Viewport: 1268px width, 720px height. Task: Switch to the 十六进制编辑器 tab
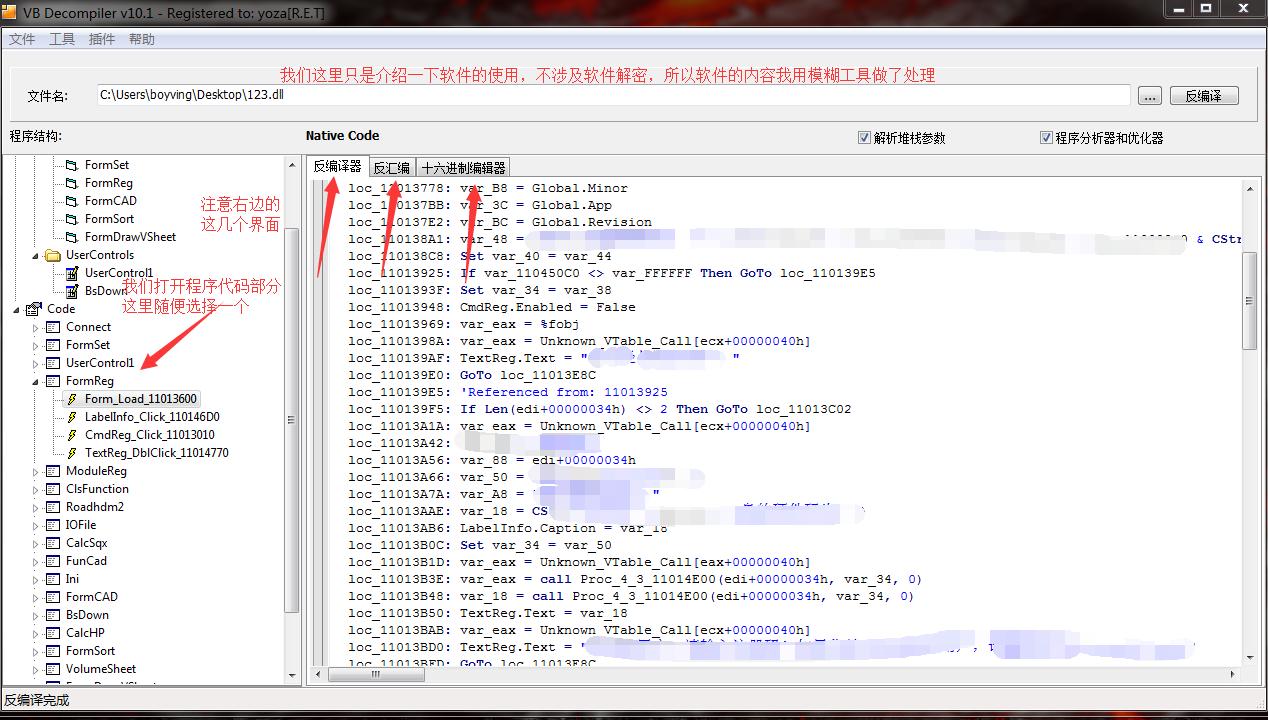pyautogui.click(x=463, y=167)
